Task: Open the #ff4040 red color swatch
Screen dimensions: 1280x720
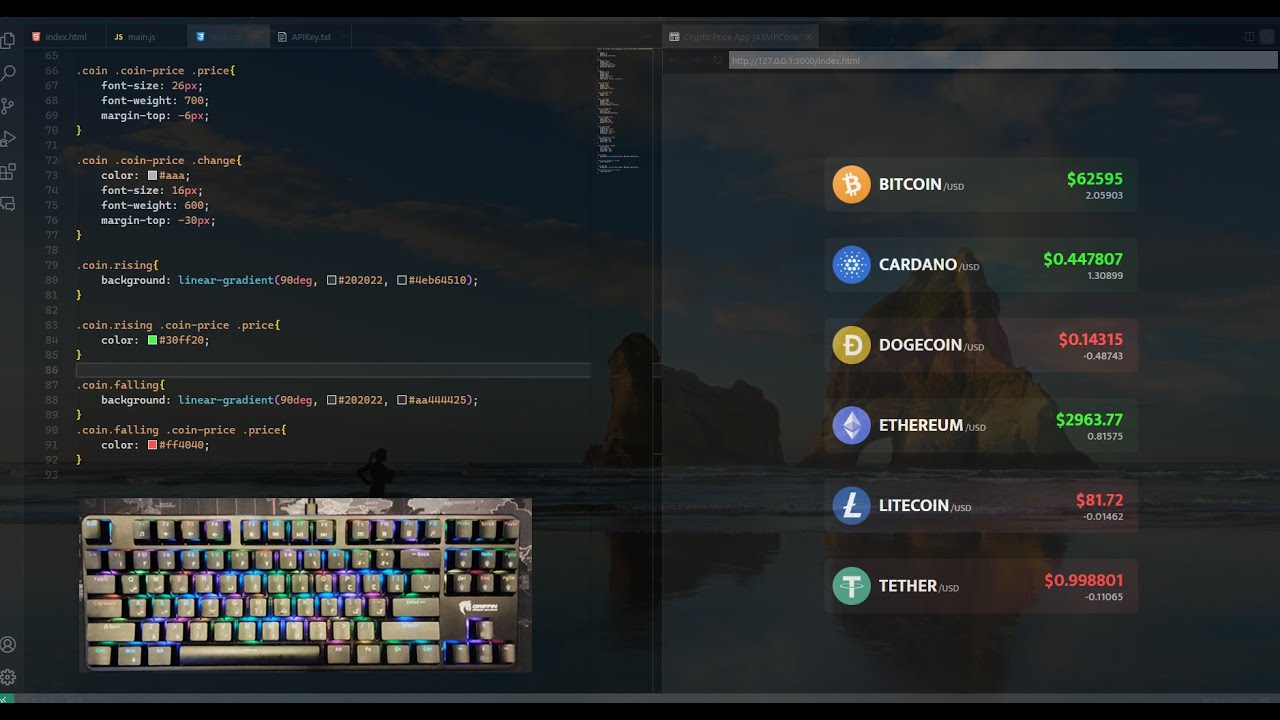Action: 152,445
